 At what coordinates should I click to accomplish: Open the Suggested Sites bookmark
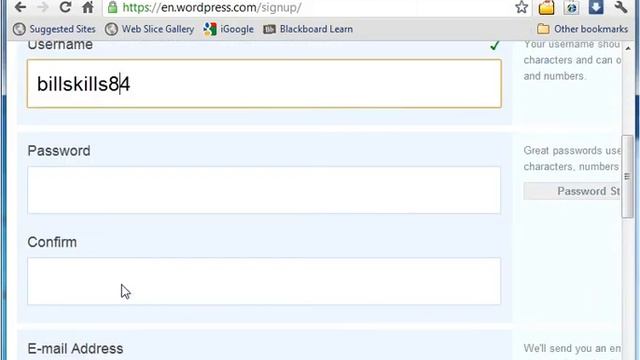[x=54, y=29]
